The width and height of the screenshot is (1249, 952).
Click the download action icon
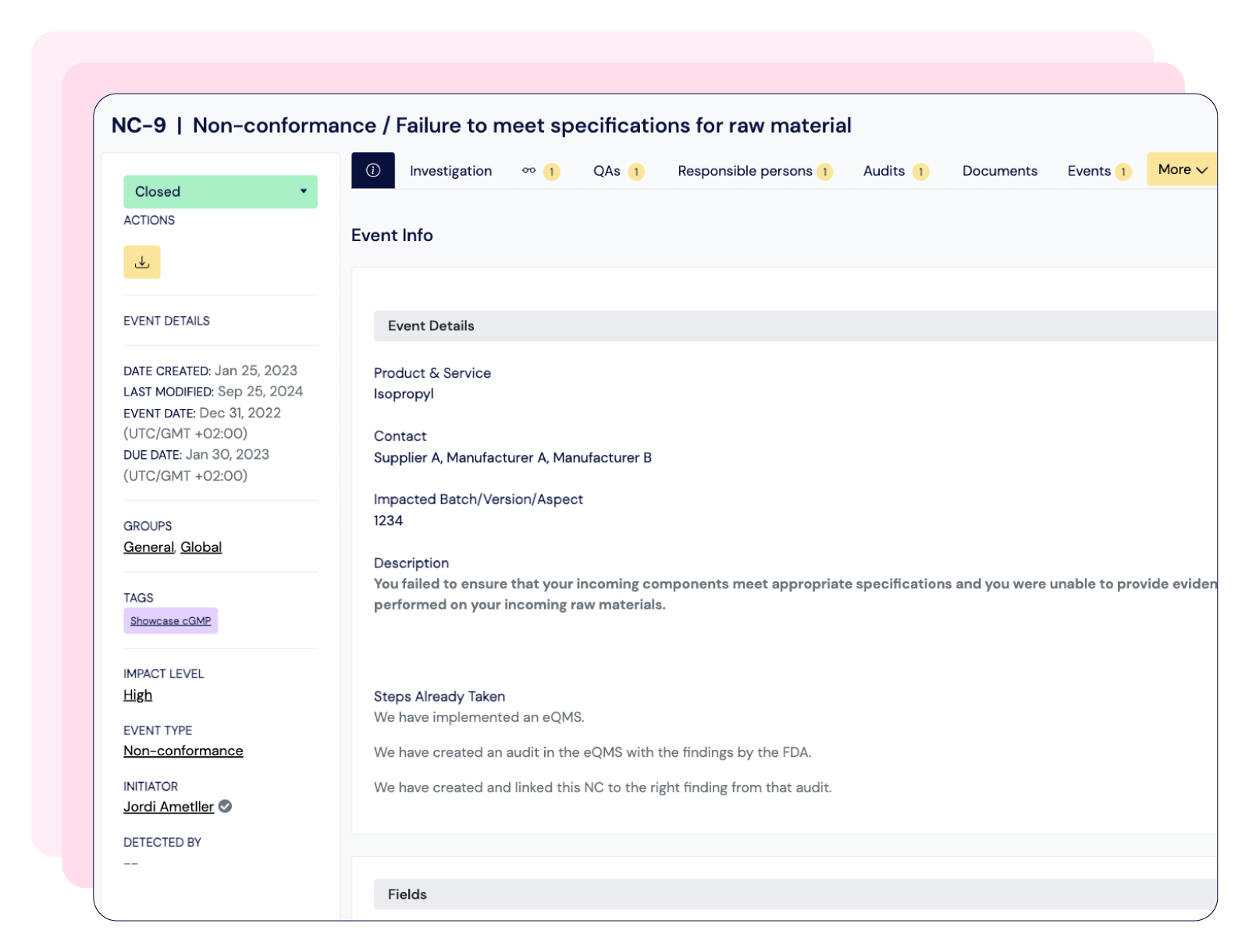142,262
